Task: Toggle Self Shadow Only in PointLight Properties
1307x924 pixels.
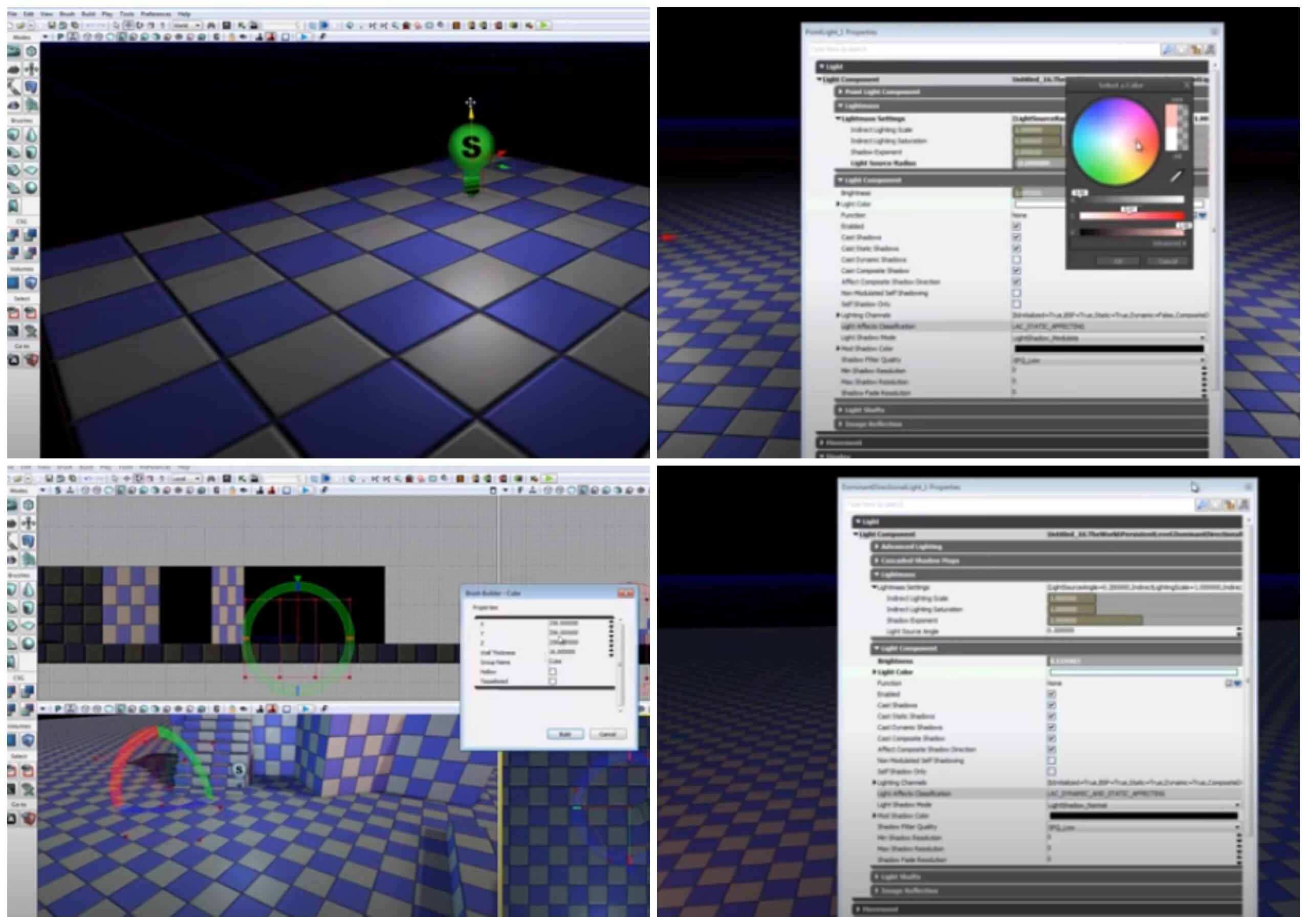Action: pyautogui.click(x=1017, y=304)
